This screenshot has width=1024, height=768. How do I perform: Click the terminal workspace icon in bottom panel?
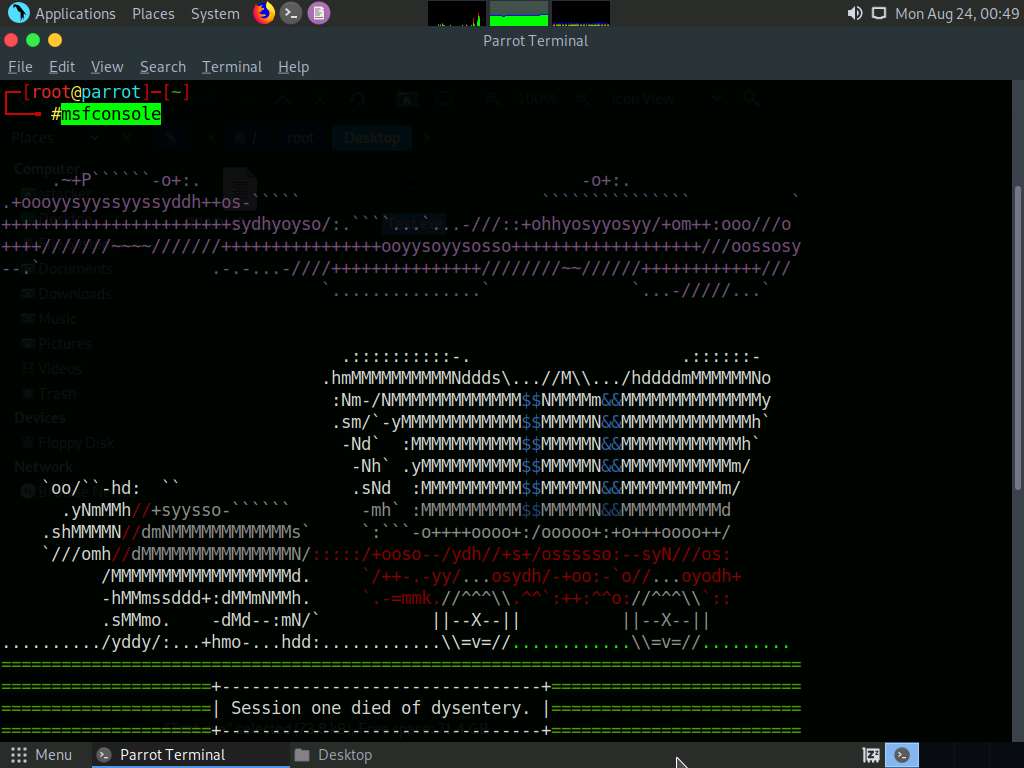902,755
